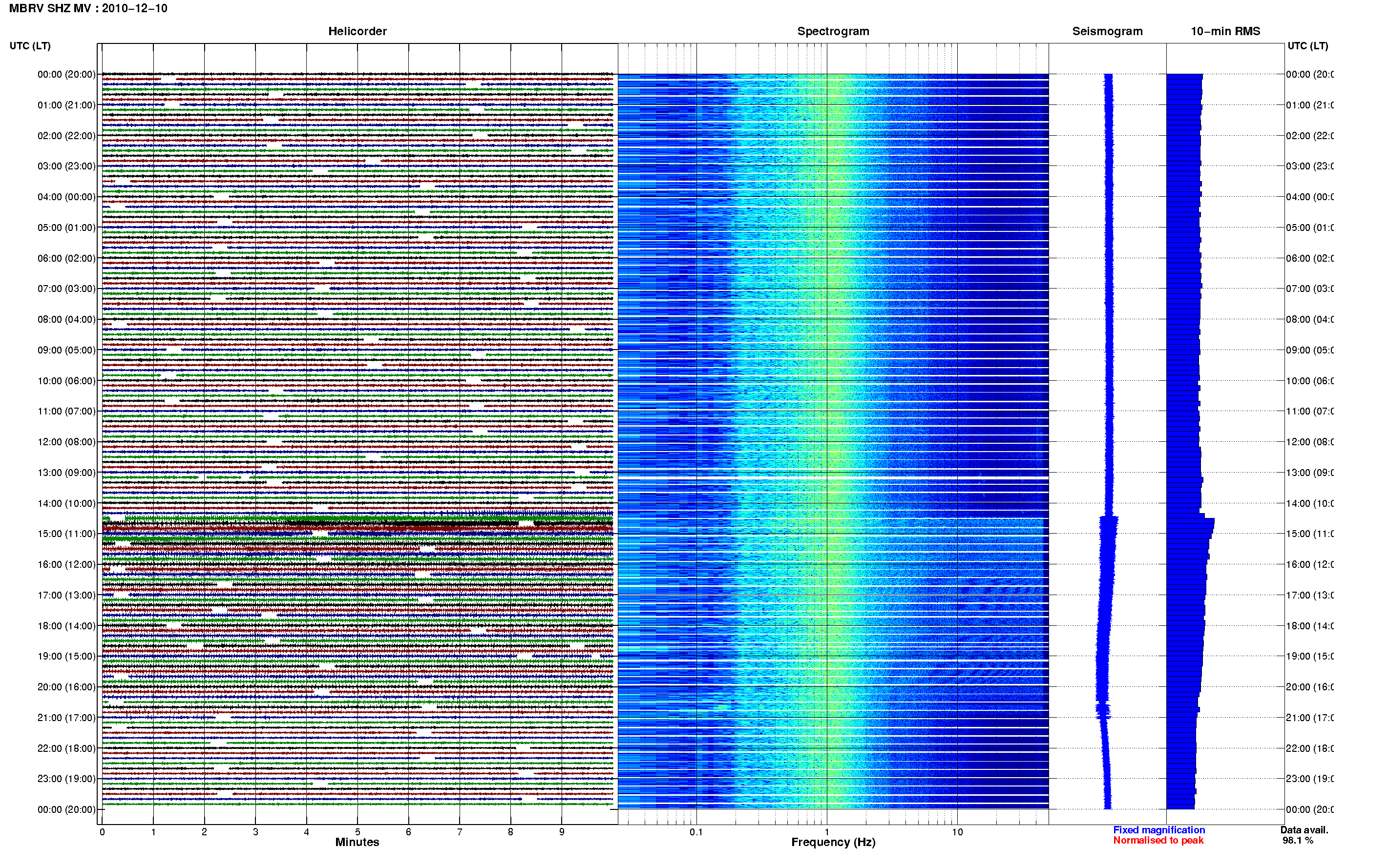Viewport: 1389px width, 868px height.
Task: Click the left '22:00 (18:00)' time label
Action: [66, 748]
